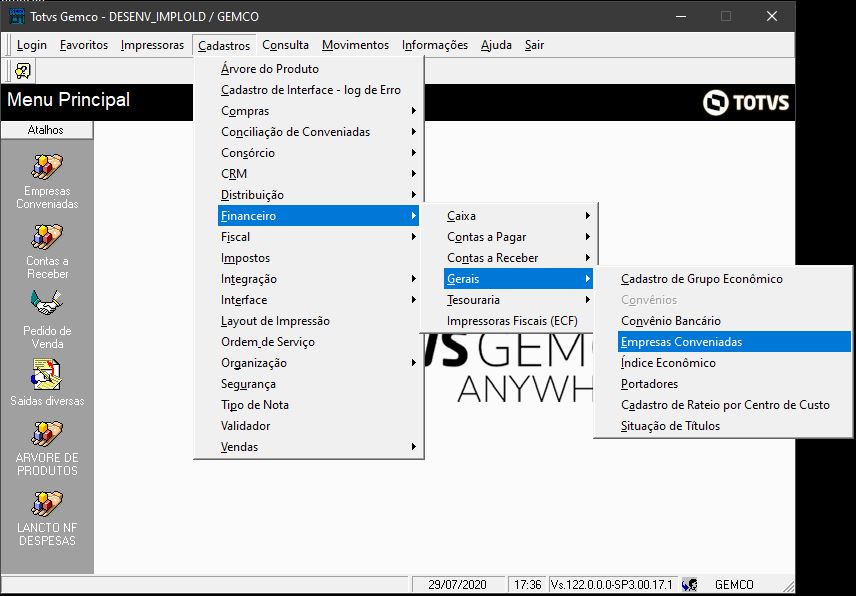Viewport: 856px width, 596px height.
Task: Select the Validador menu entry
Action: [x=318, y=426]
